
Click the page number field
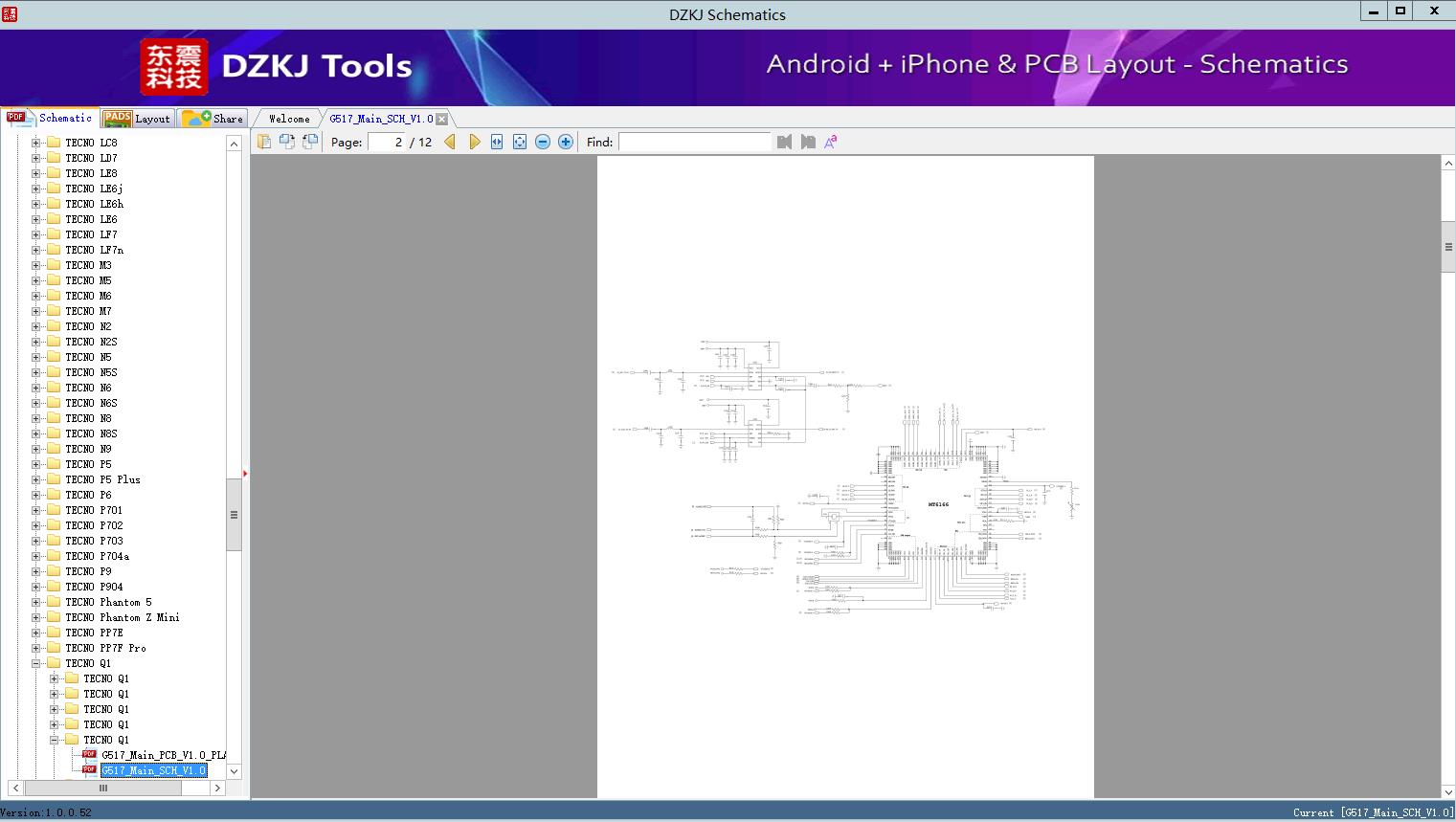387,142
